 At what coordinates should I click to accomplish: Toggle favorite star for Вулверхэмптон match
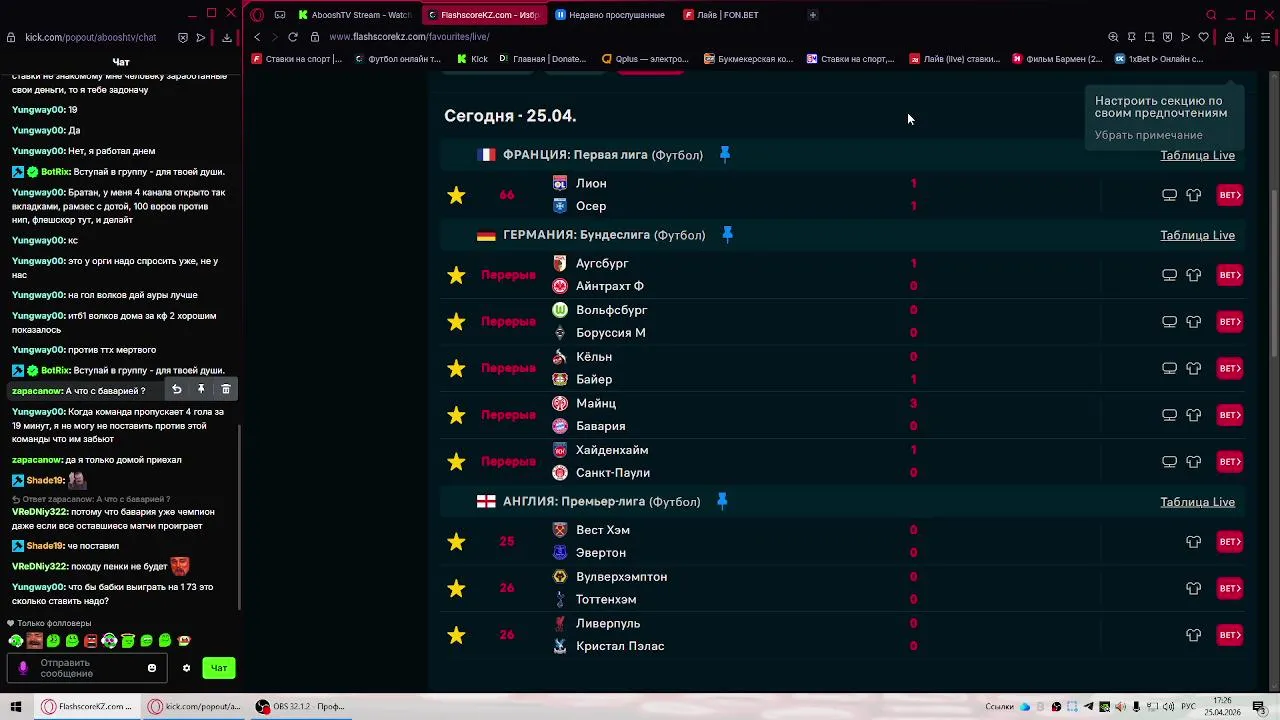(456, 588)
